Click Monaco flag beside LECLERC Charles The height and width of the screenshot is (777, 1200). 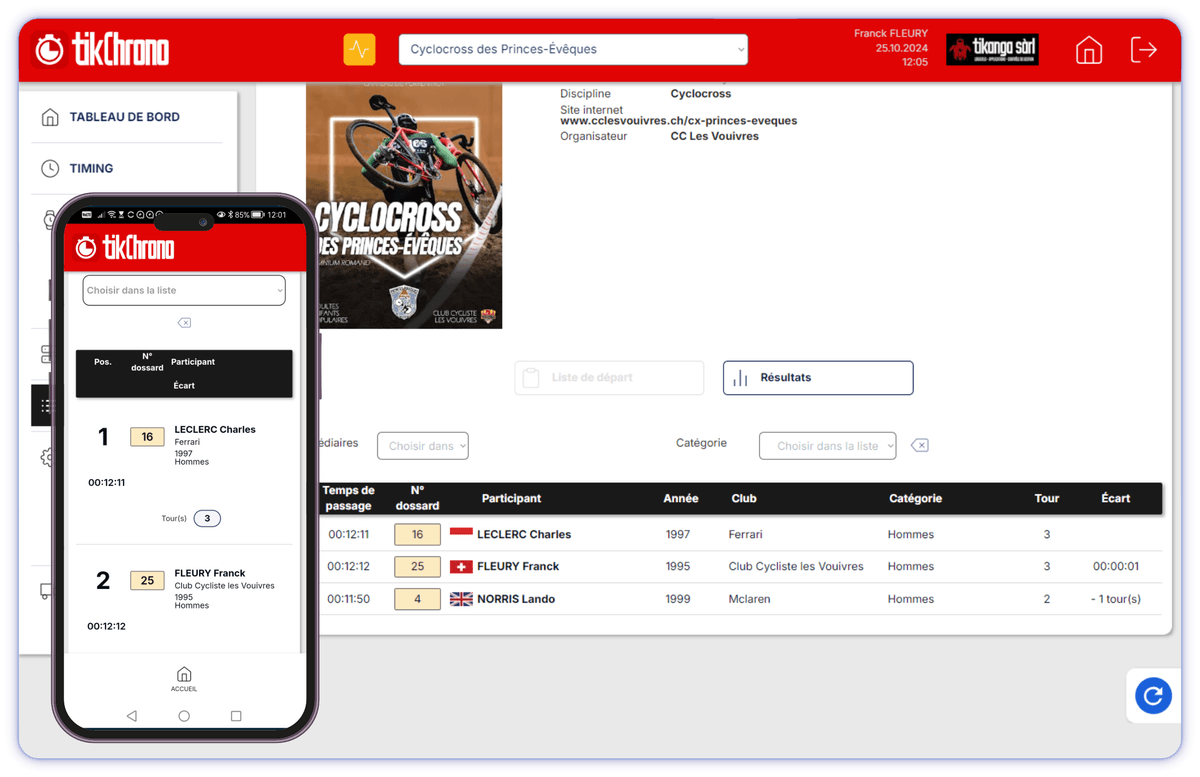[x=461, y=534]
